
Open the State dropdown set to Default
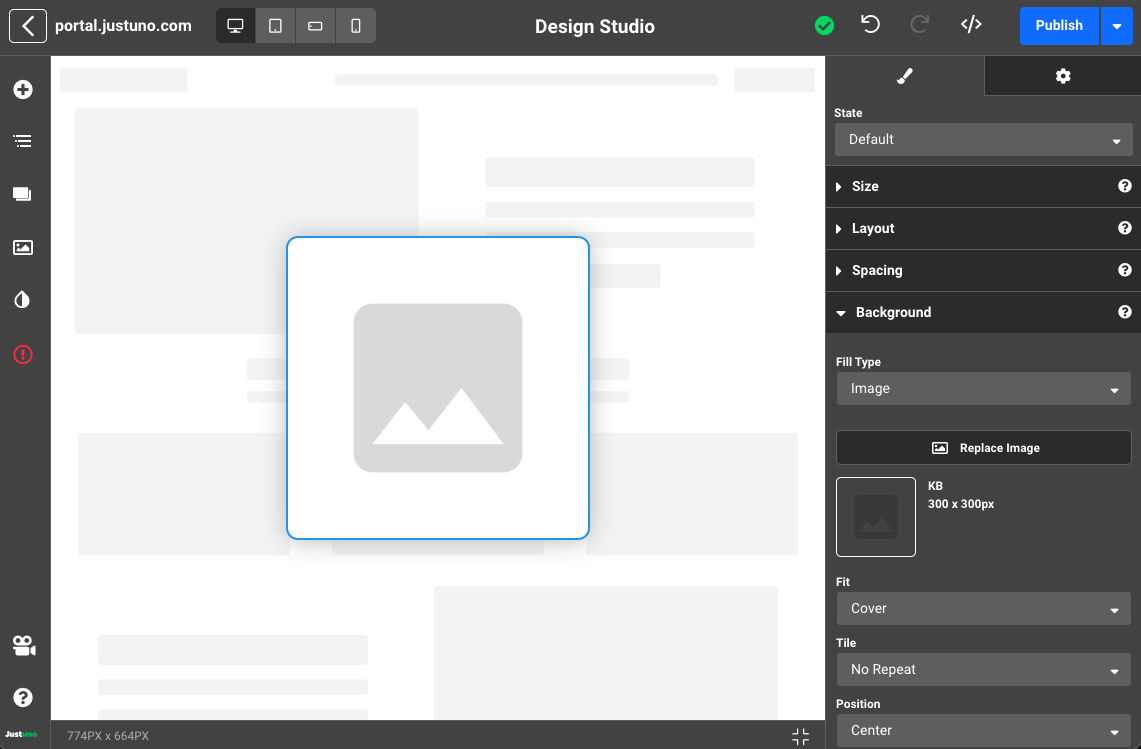pyautogui.click(x=983, y=140)
